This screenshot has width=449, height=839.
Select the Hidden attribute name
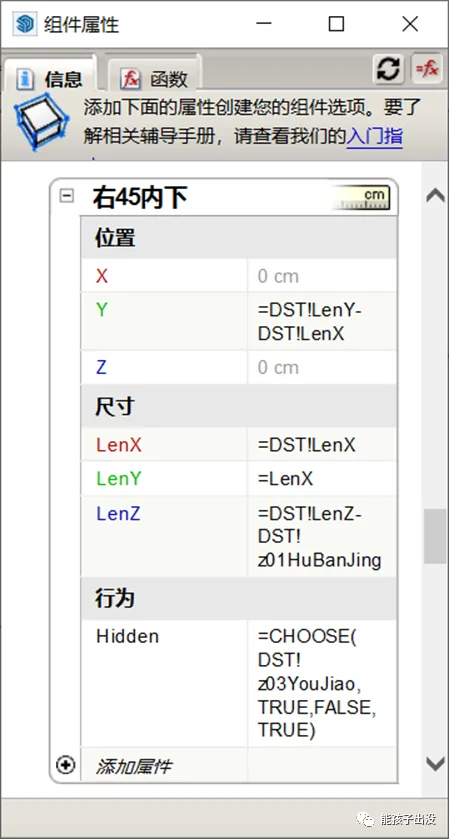pyautogui.click(x=127, y=636)
